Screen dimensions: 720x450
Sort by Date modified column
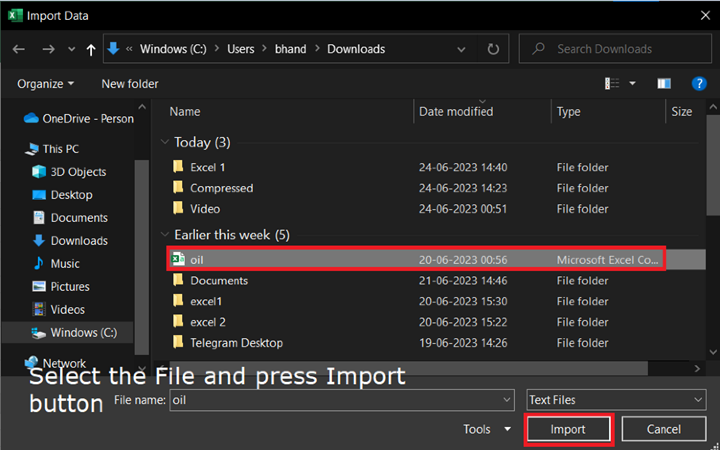tap(456, 112)
